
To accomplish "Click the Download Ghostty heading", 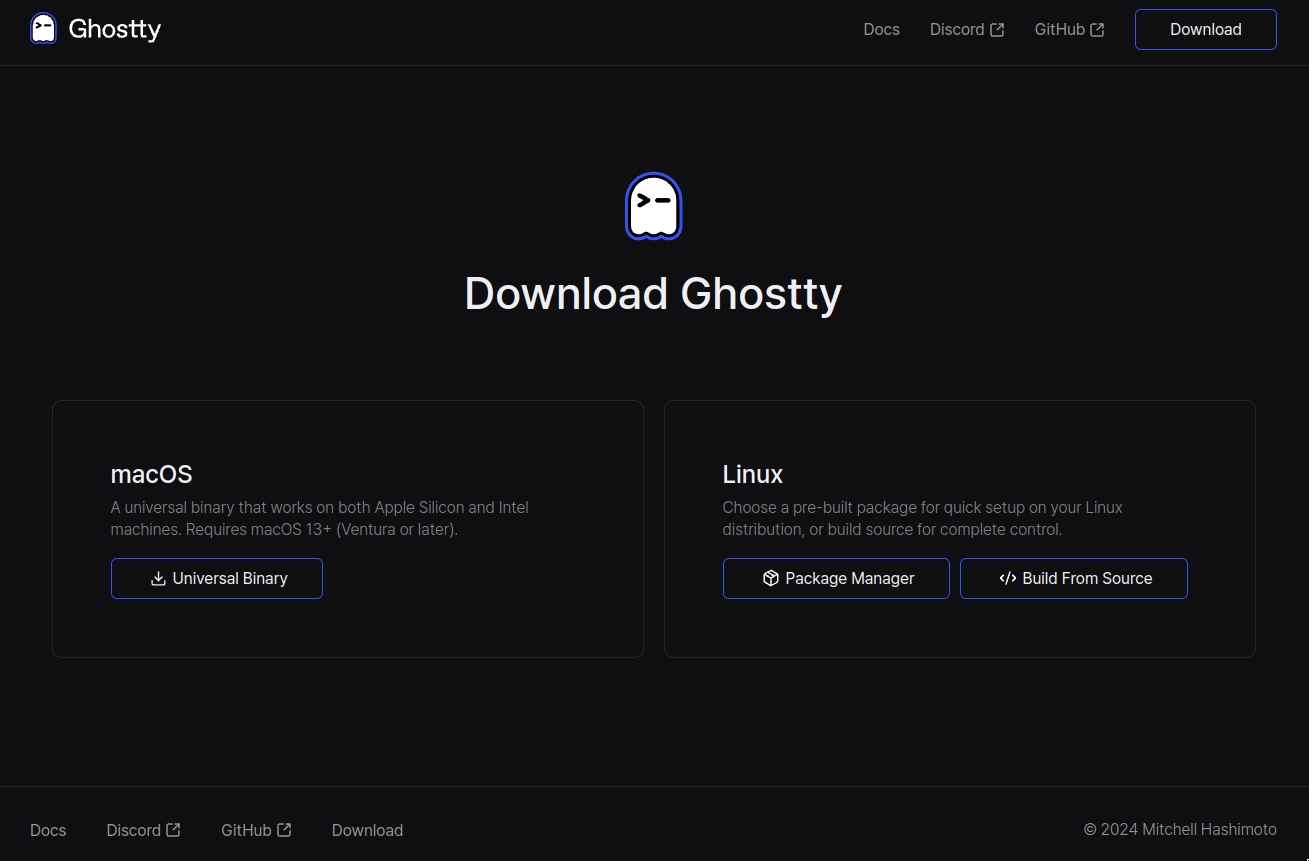I will [653, 294].
